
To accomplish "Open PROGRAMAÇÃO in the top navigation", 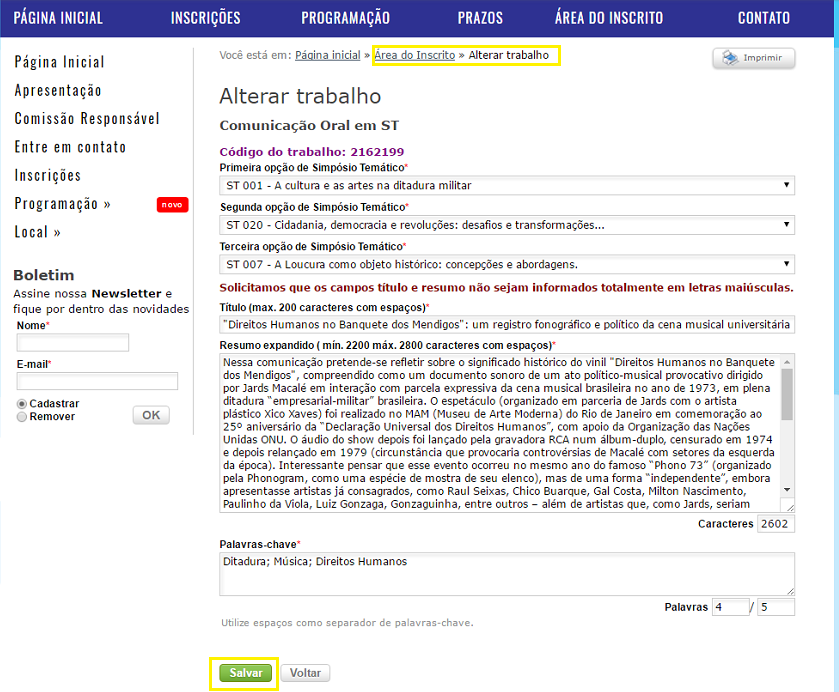I will click(345, 18).
